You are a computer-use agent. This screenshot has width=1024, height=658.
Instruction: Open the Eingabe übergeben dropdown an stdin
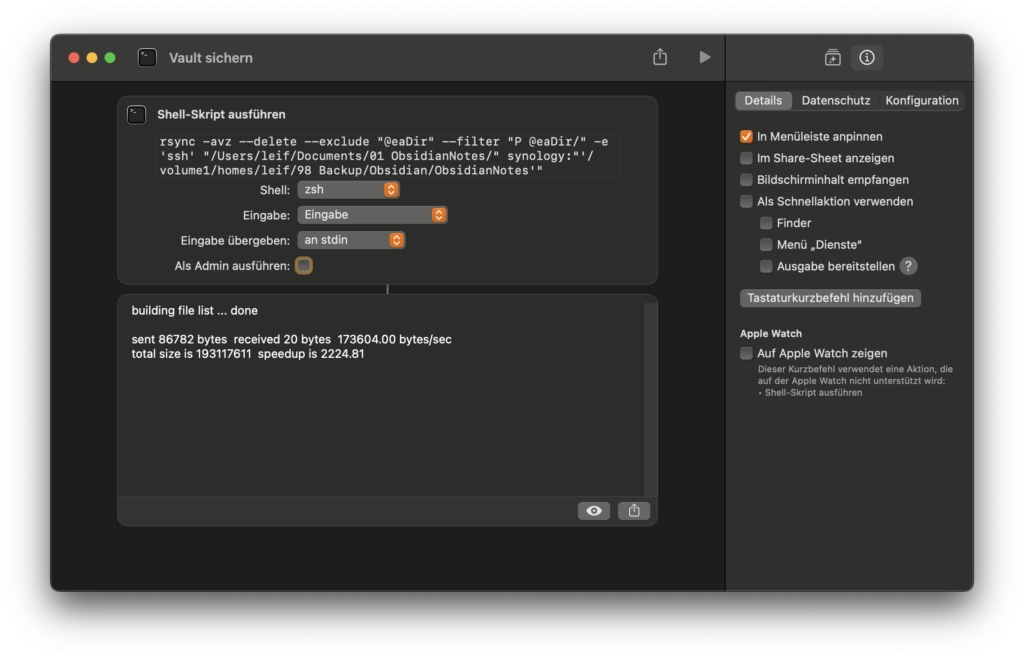coord(351,240)
